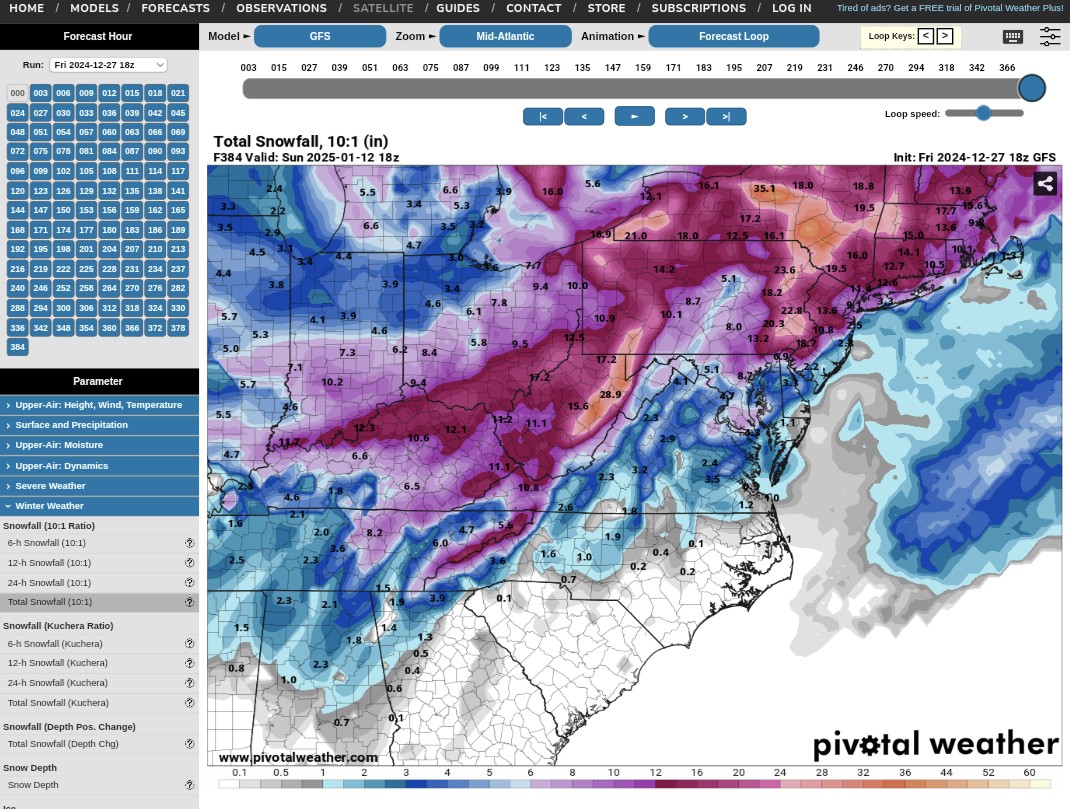Step back one frame with Loop Keys <
The width and height of the screenshot is (1070, 809).
[x=926, y=36]
